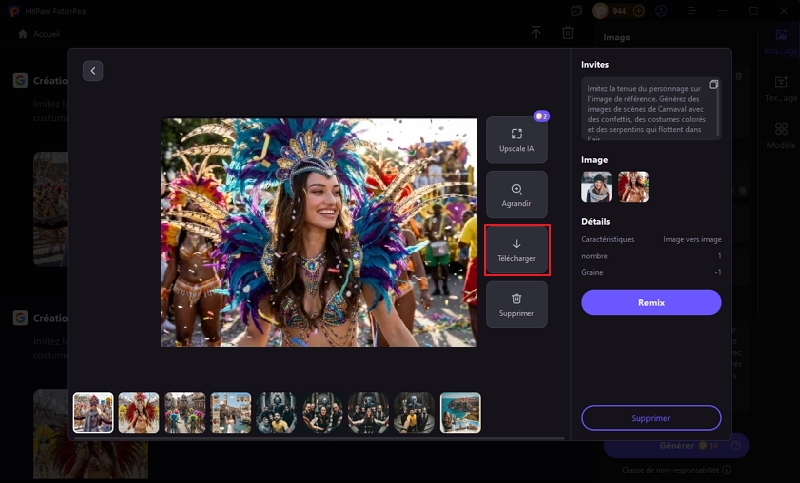Viewport: 800px width, 483px height.
Task: Open the eighth fisheye selfie thumbnail
Action: click(x=414, y=413)
